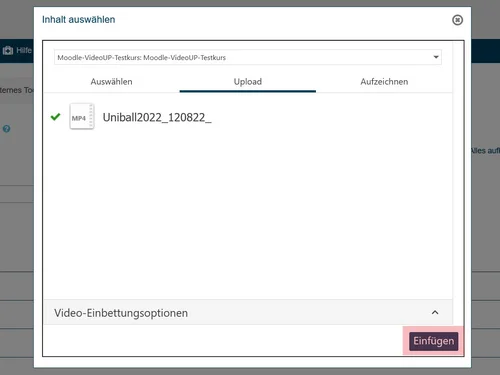This screenshot has height=375, width=500.
Task: Open the Moodle-VideoUP-Testkurs course dropdown
Action: (x=248, y=57)
